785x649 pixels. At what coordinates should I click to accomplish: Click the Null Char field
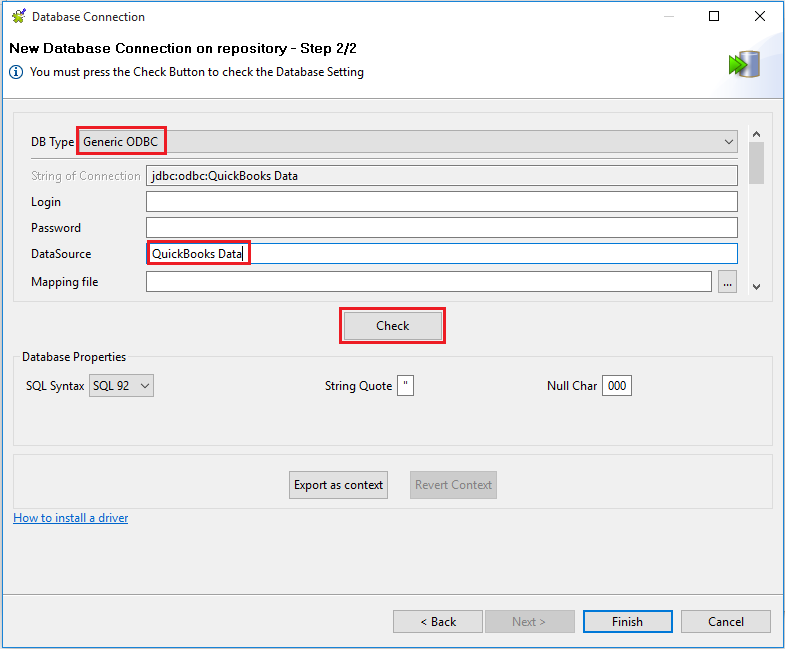click(617, 386)
